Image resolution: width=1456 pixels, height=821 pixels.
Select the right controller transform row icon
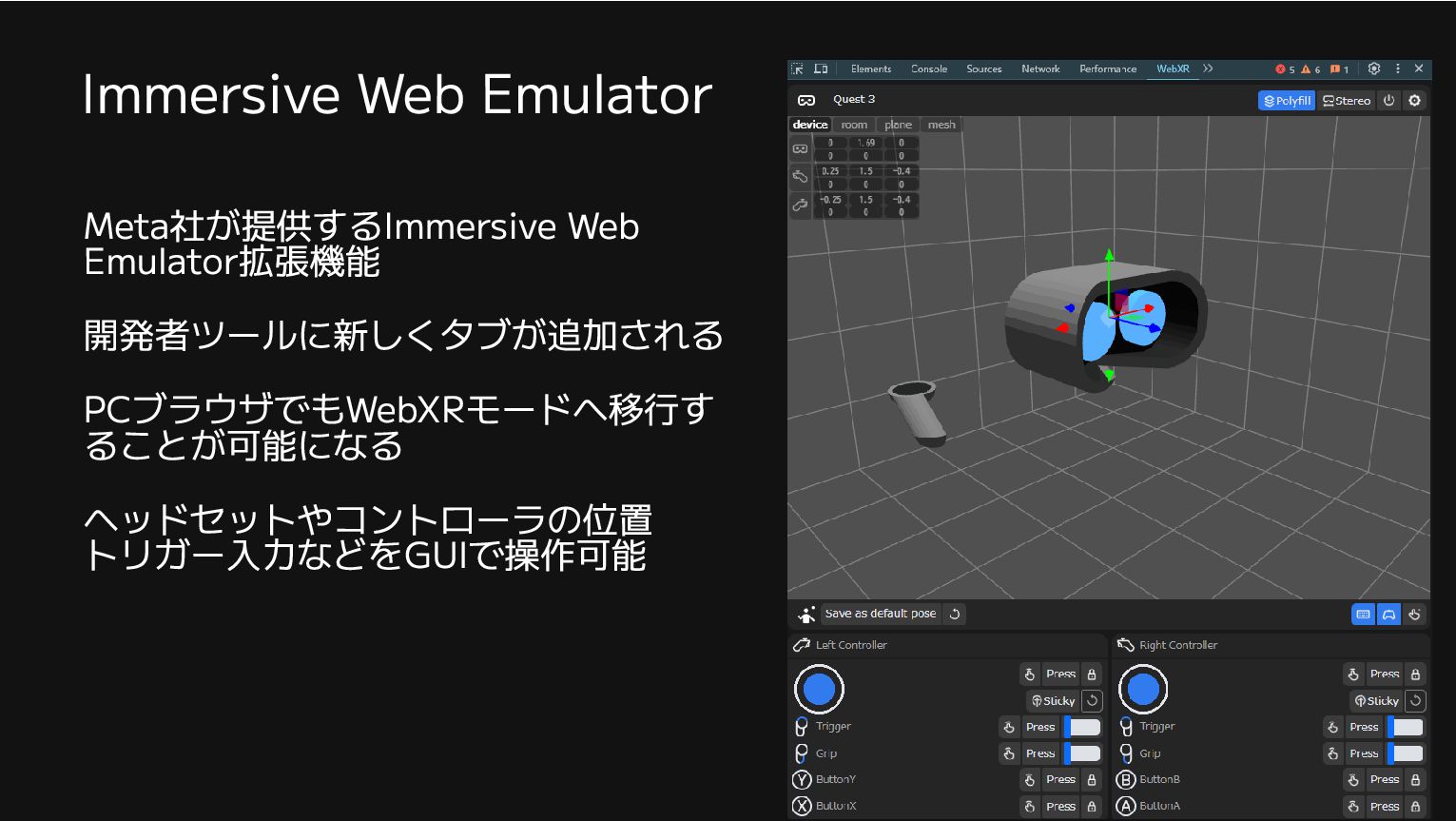click(800, 176)
